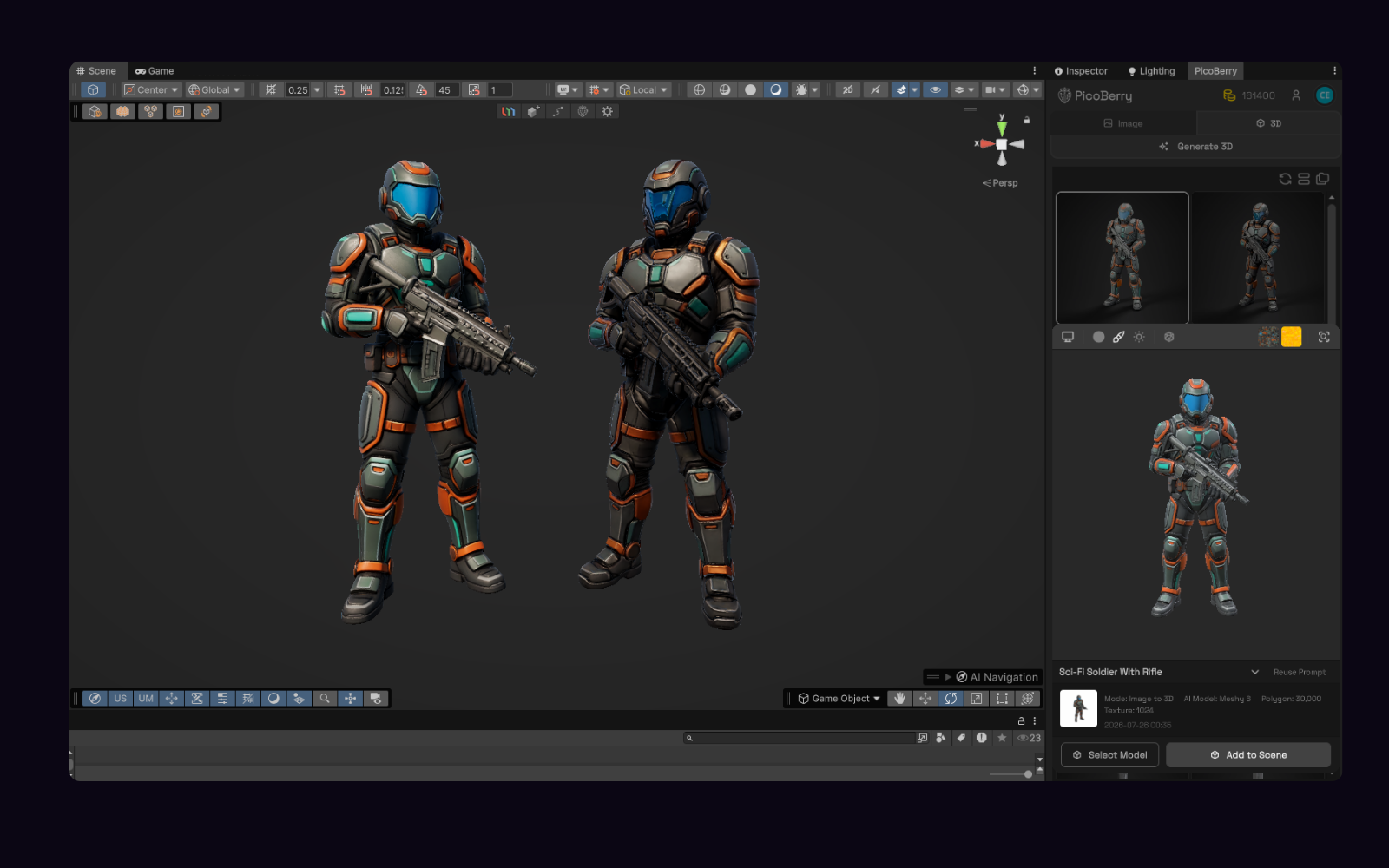This screenshot has height=868, width=1389.
Task: Click the refresh icon in PicoBerry gallery
Action: 1285,179
